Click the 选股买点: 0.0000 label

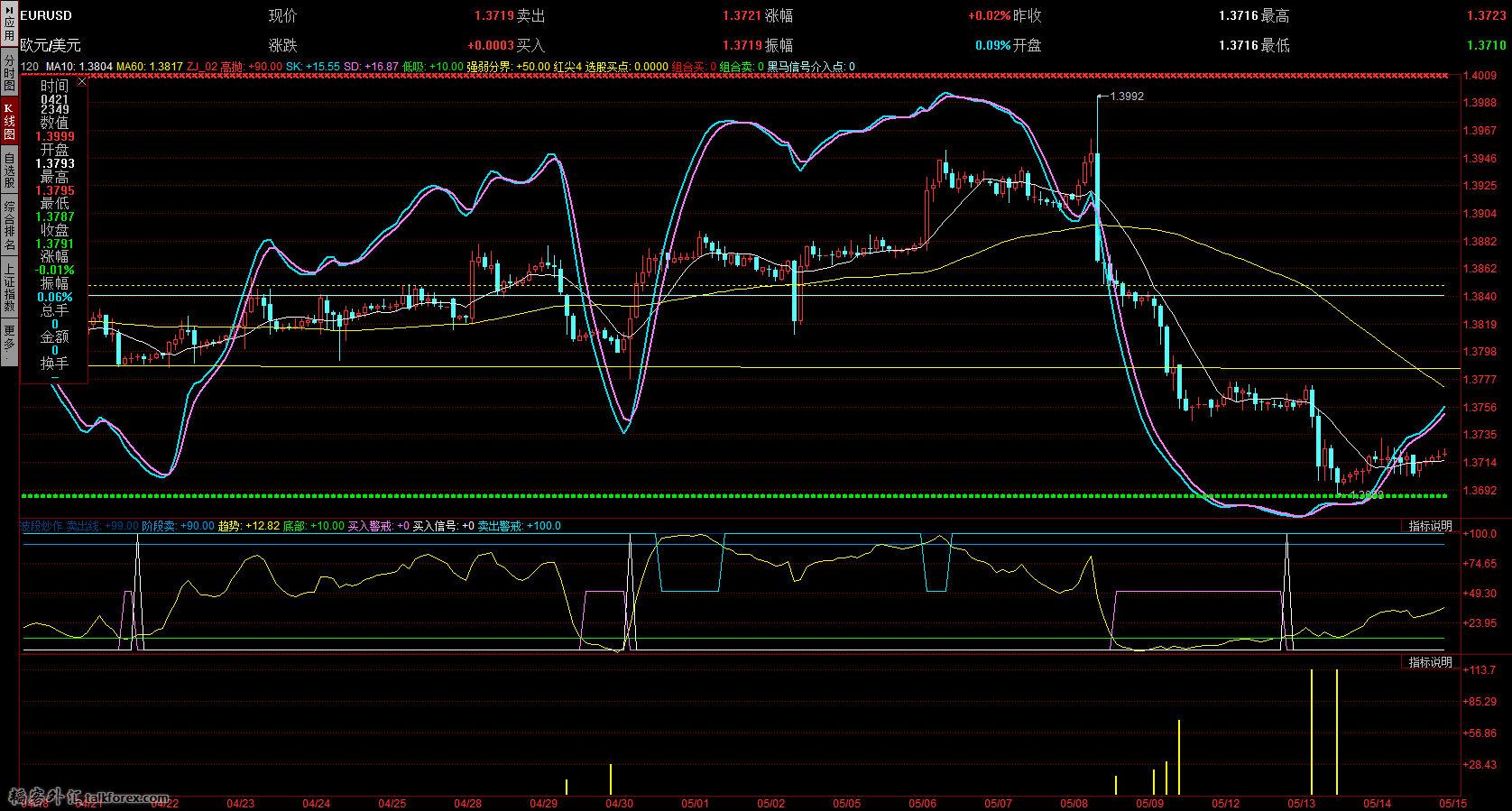pyautogui.click(x=627, y=67)
